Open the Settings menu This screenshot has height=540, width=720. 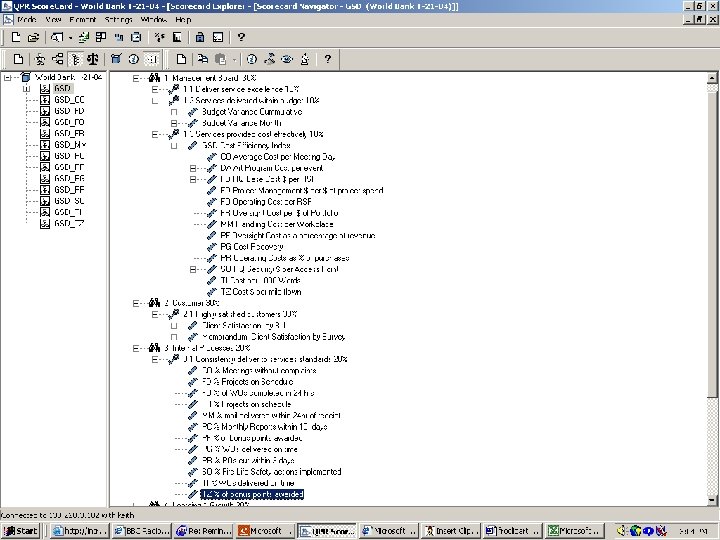click(x=118, y=19)
